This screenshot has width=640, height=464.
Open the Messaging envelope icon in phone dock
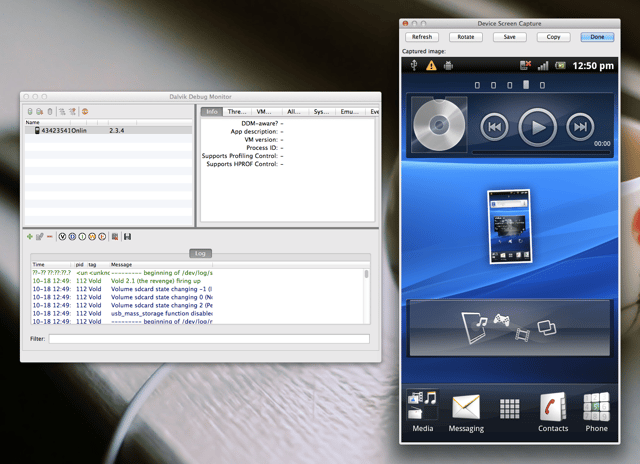(466, 412)
